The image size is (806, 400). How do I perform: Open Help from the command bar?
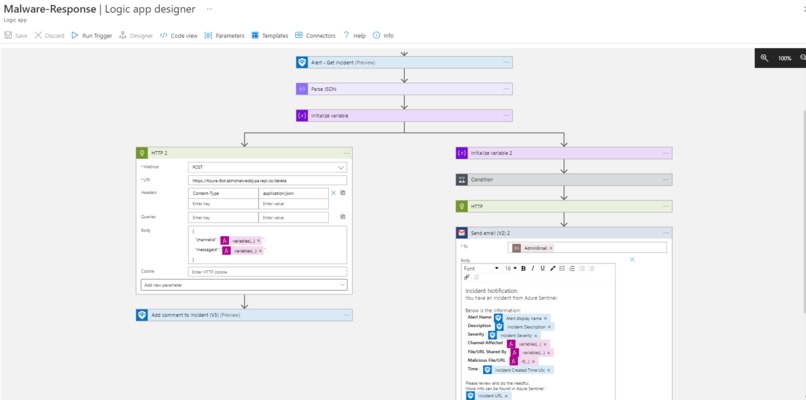coord(354,35)
